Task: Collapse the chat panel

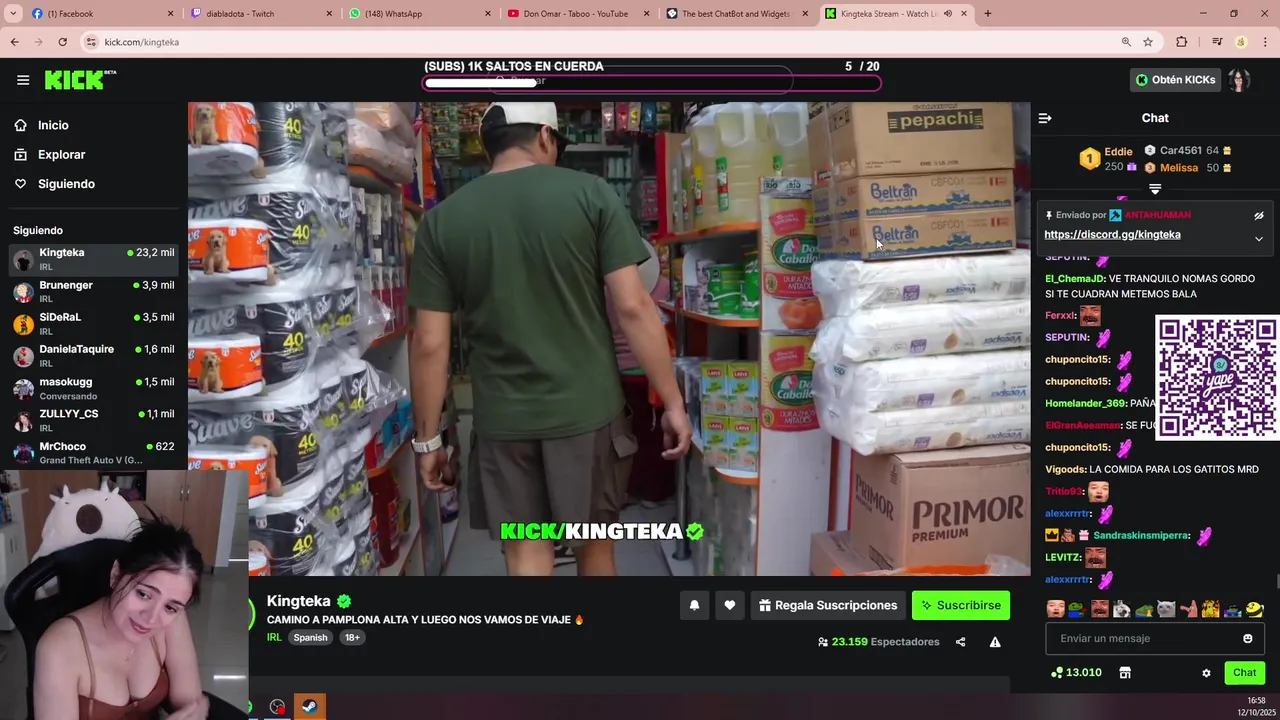Action: [x=1045, y=118]
